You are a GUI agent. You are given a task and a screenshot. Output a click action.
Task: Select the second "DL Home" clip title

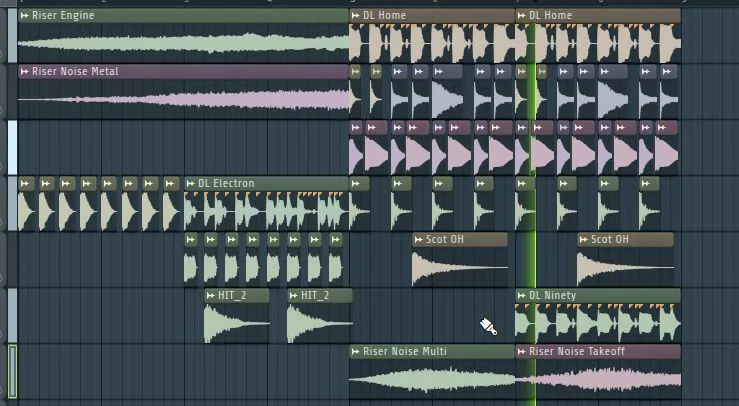pos(550,16)
